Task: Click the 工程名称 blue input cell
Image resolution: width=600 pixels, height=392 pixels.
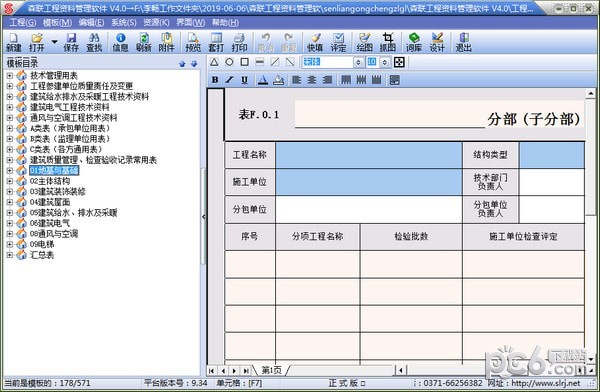Action: point(369,155)
